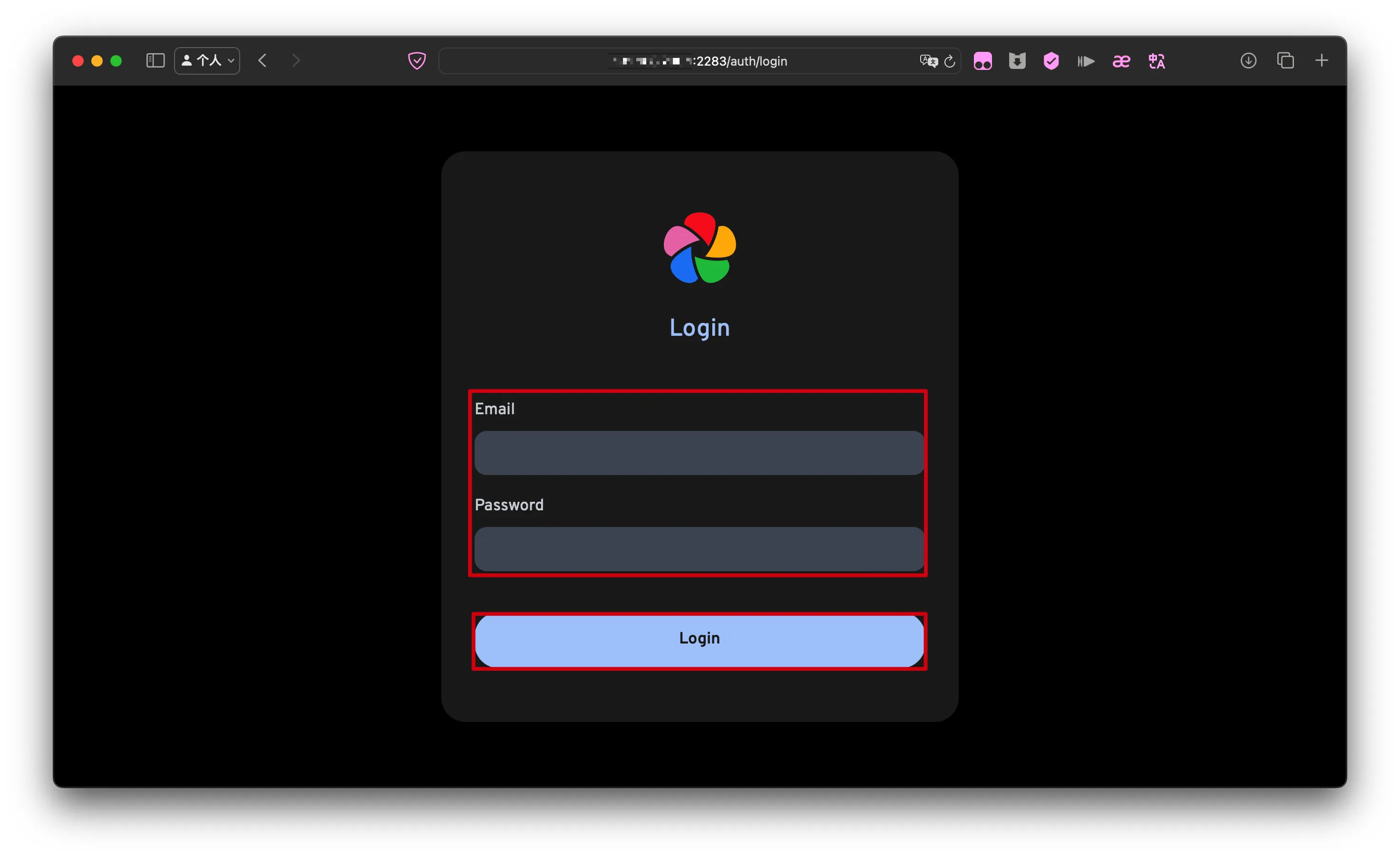Screen dimensions: 1400x858
Task: Click the Login heading text
Action: pos(700,328)
